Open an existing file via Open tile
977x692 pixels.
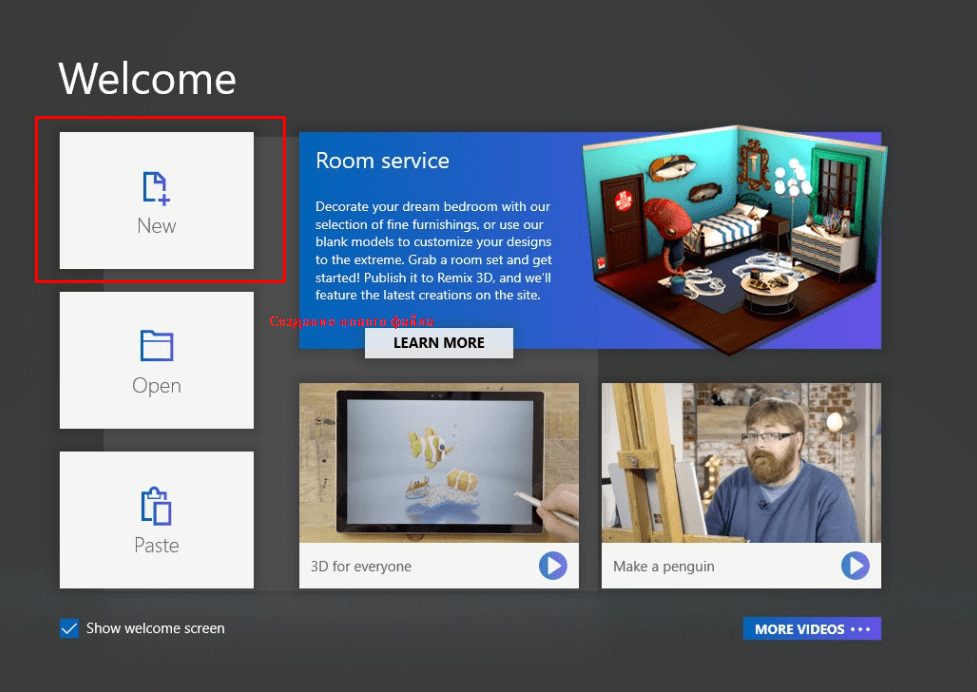tap(156, 360)
